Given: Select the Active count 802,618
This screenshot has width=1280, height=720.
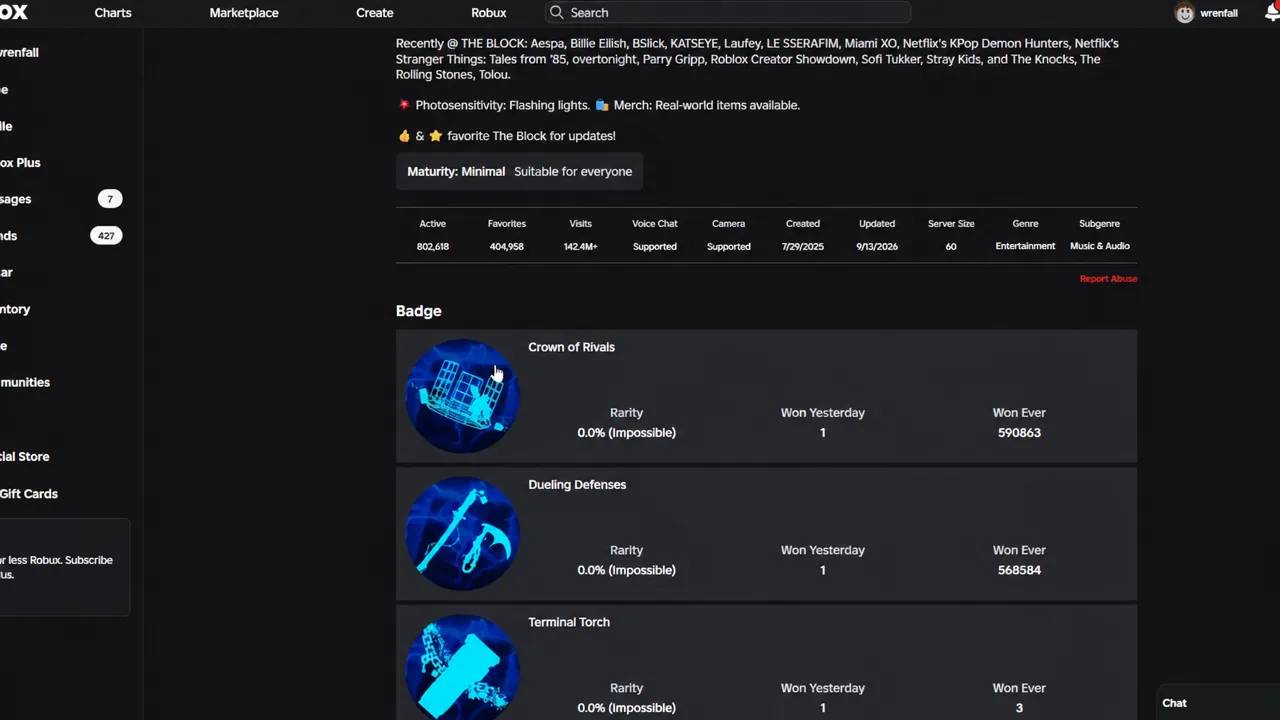Looking at the screenshot, I should coord(433,247).
